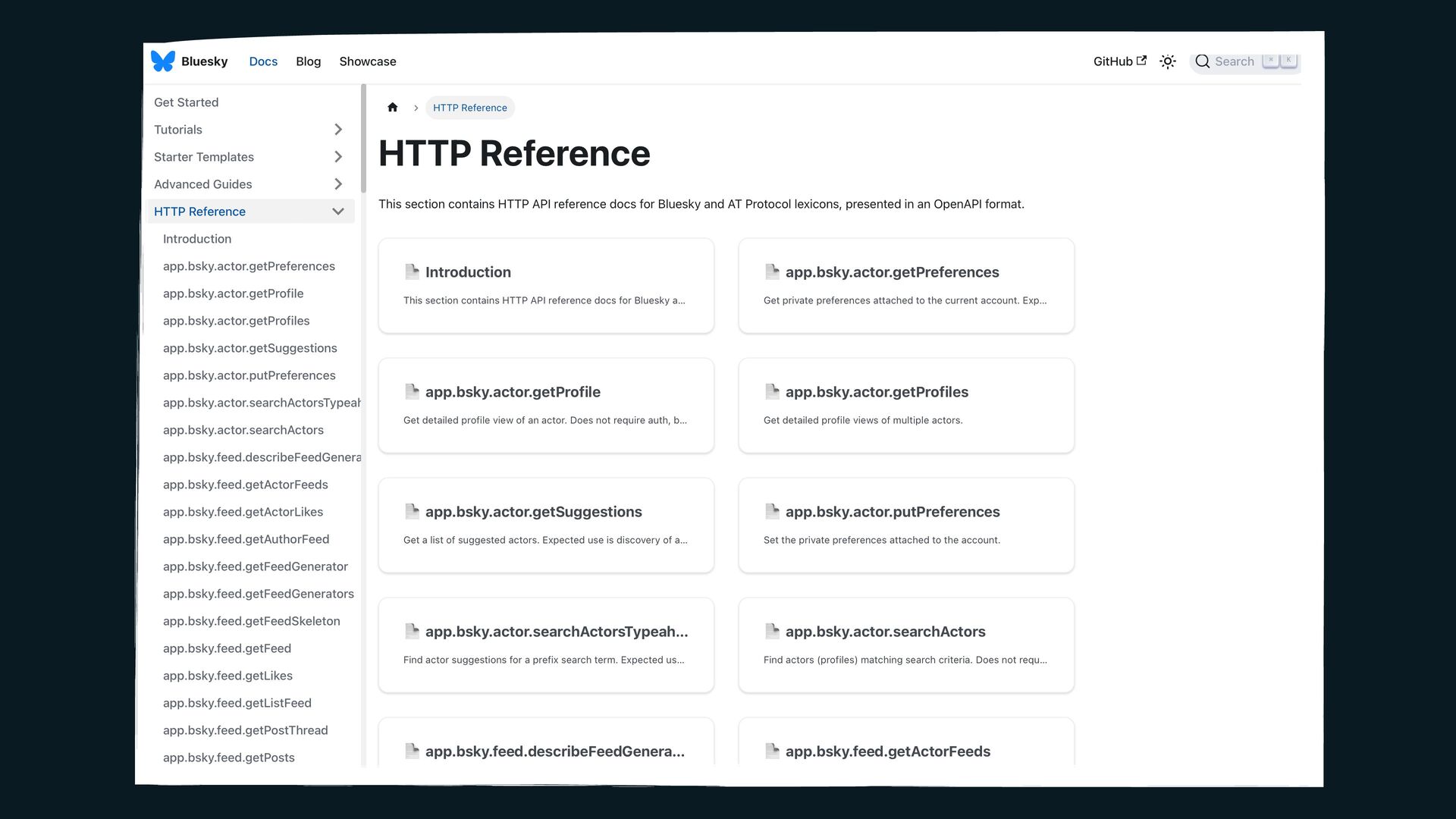
Task: Click the getSuggestions card document icon
Action: pos(412,511)
